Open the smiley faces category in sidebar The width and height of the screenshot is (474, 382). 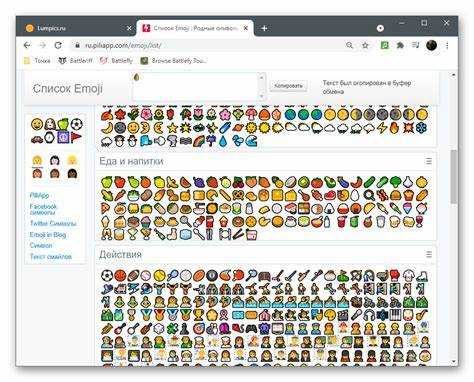point(37,124)
